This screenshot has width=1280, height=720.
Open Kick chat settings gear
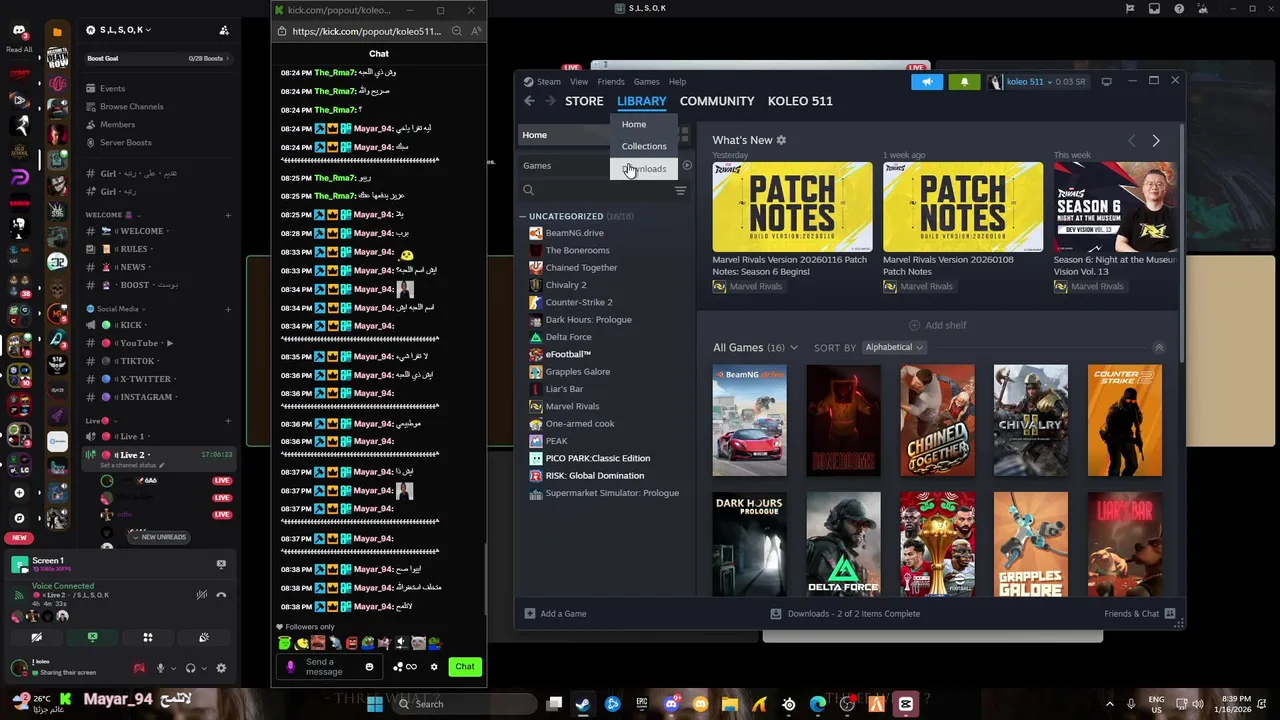[434, 667]
